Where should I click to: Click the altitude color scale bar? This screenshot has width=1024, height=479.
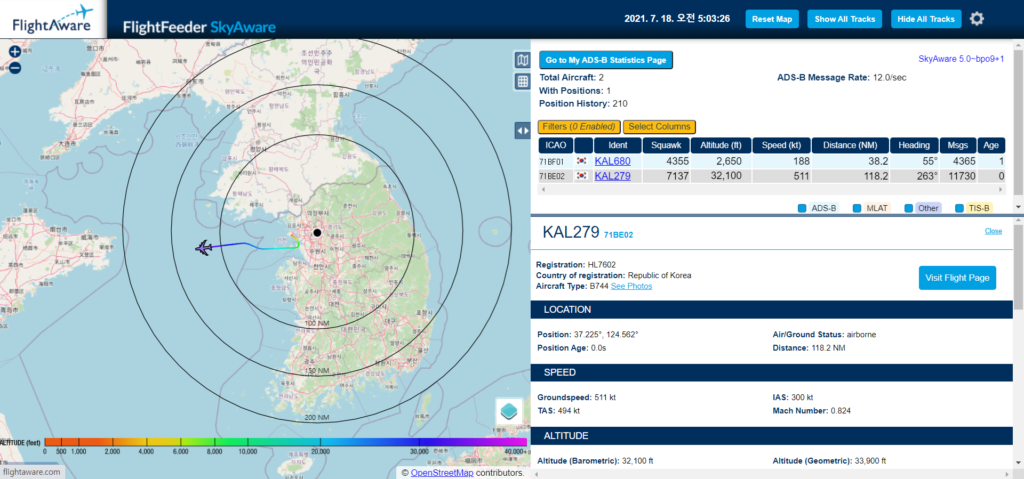pos(285,442)
